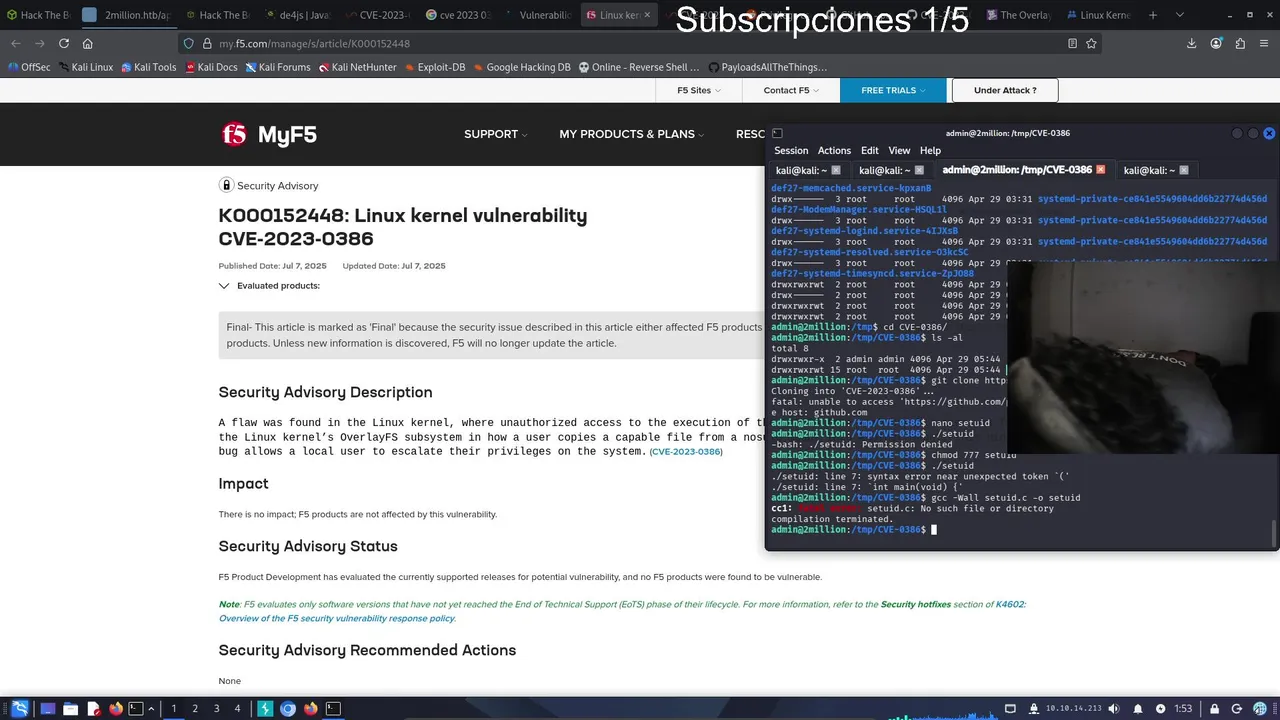
Task: Go to the Firefox home page
Action: (88, 43)
